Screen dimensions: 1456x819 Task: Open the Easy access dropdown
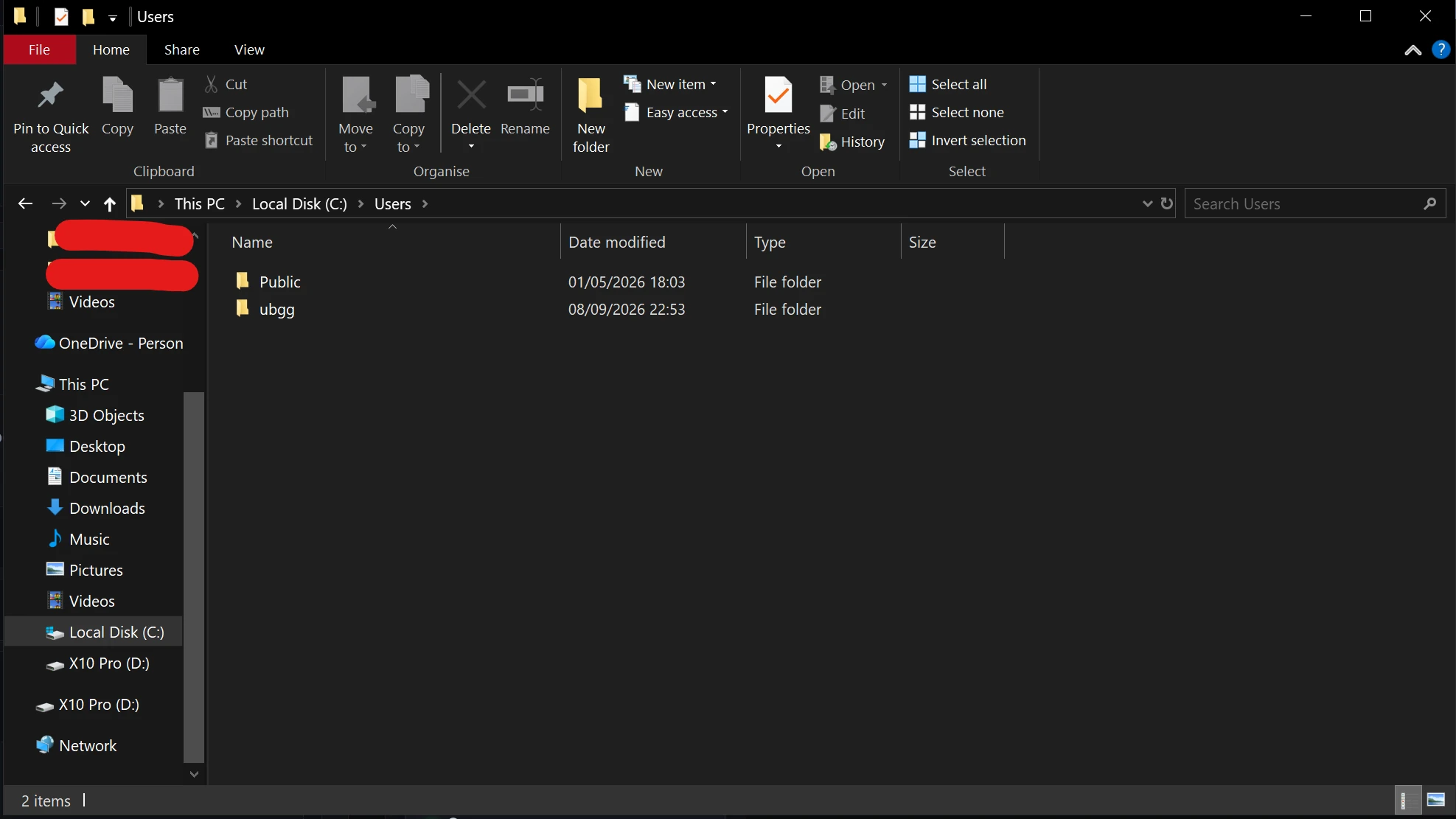click(x=676, y=112)
